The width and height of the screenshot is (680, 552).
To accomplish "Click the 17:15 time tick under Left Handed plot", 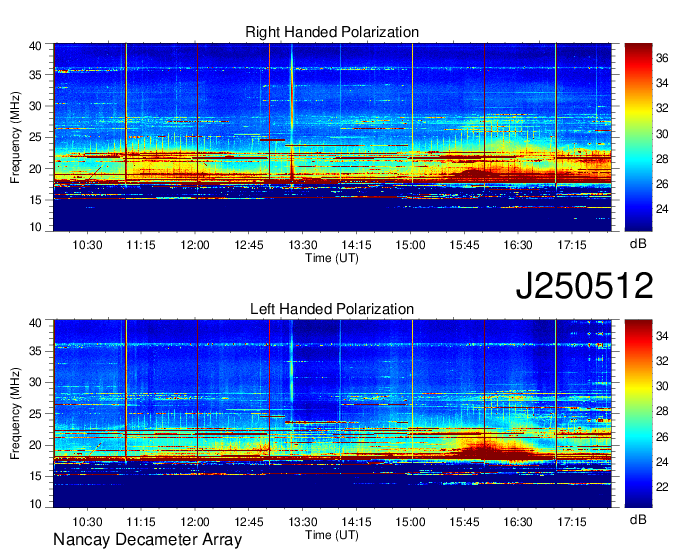I will click(x=572, y=522).
